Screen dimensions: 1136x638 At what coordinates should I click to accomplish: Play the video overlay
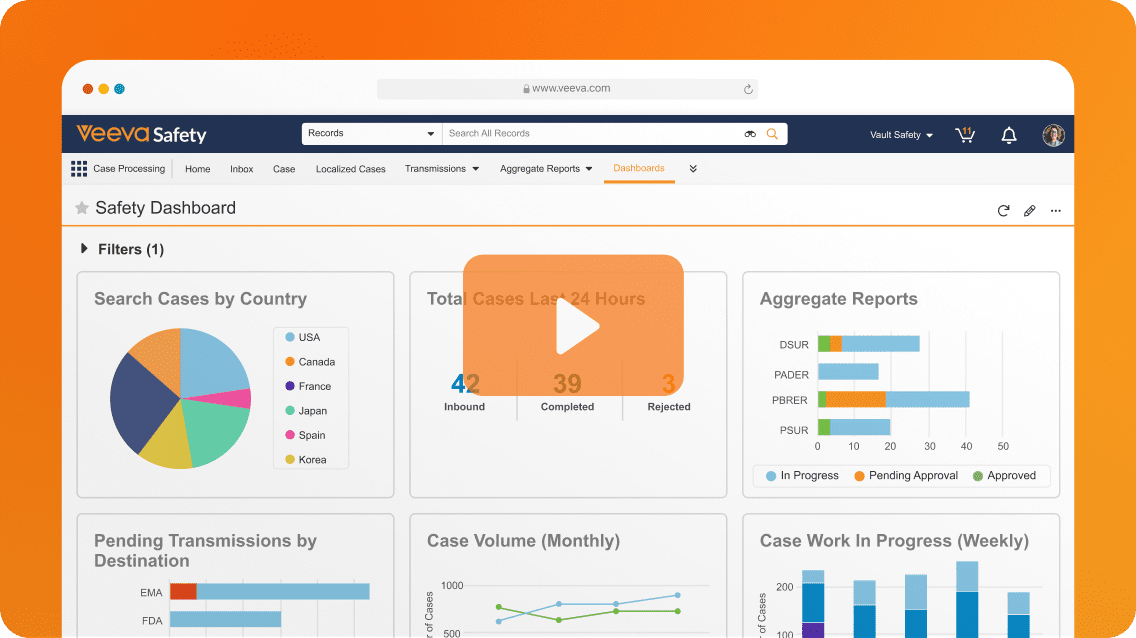(x=573, y=326)
